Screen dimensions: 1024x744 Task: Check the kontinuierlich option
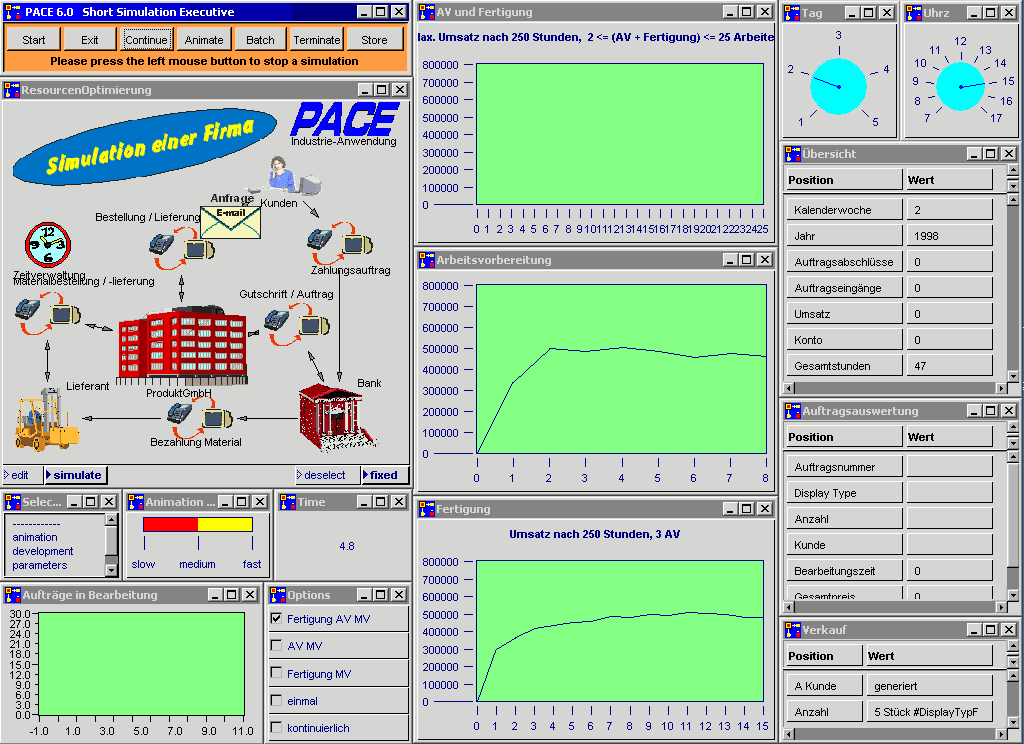[x=276, y=727]
